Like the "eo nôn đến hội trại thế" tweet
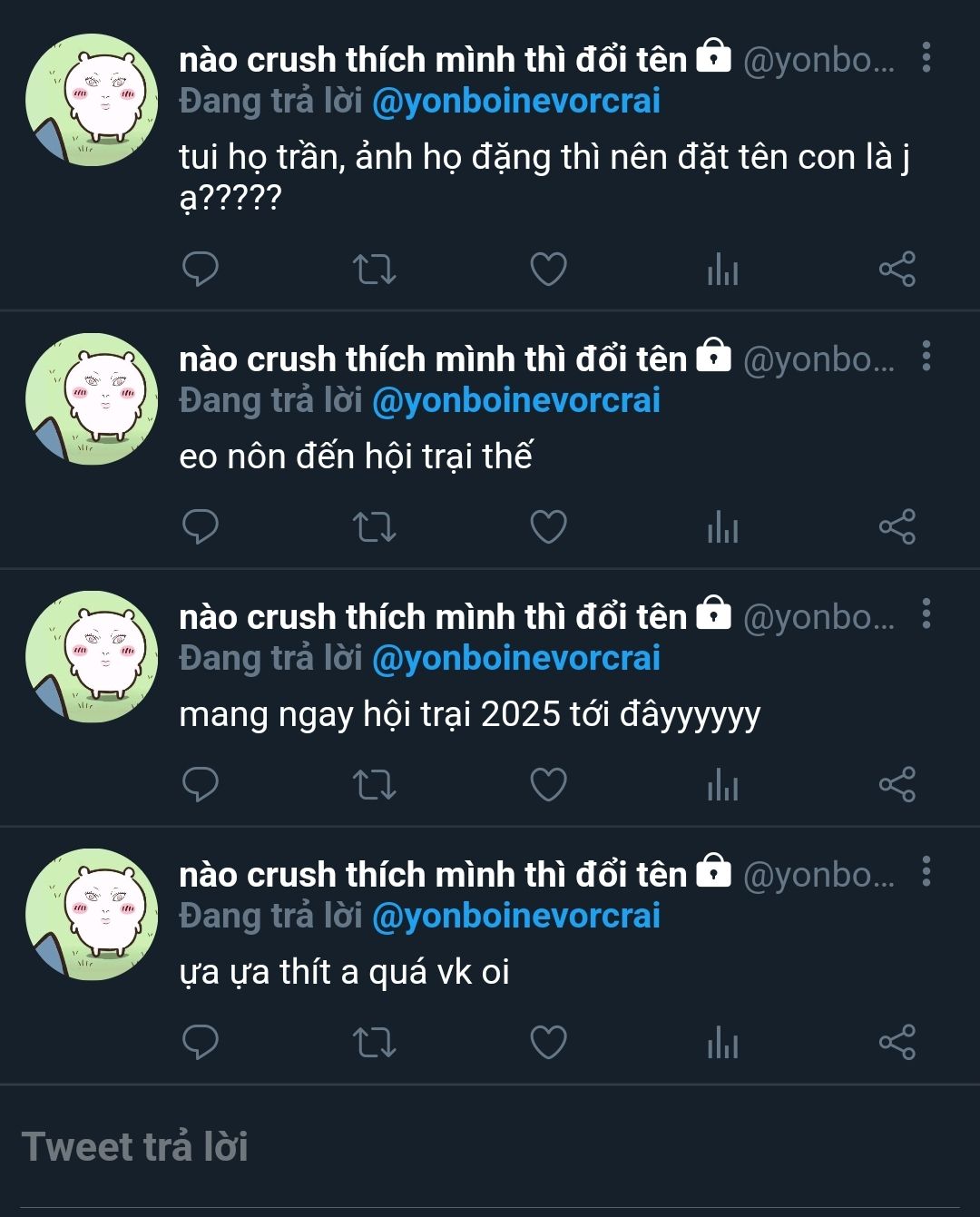 click(x=548, y=526)
